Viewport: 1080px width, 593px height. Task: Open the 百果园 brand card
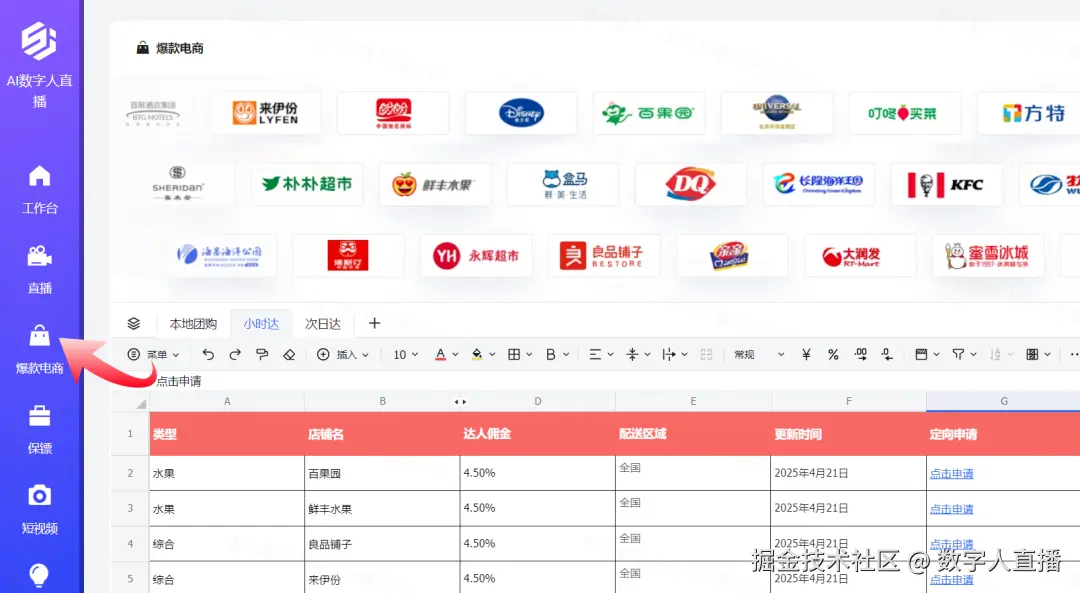pyautogui.click(x=649, y=113)
